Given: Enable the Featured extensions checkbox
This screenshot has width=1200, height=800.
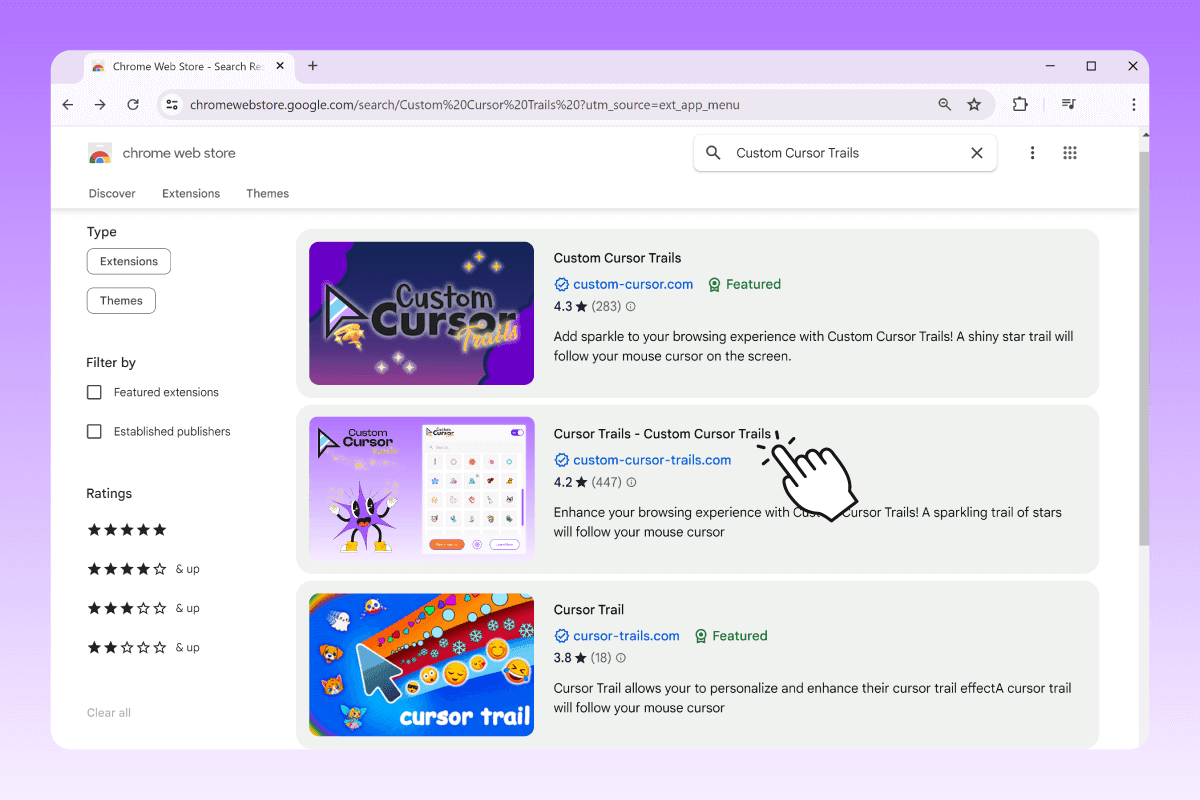Looking at the screenshot, I should pyautogui.click(x=94, y=392).
